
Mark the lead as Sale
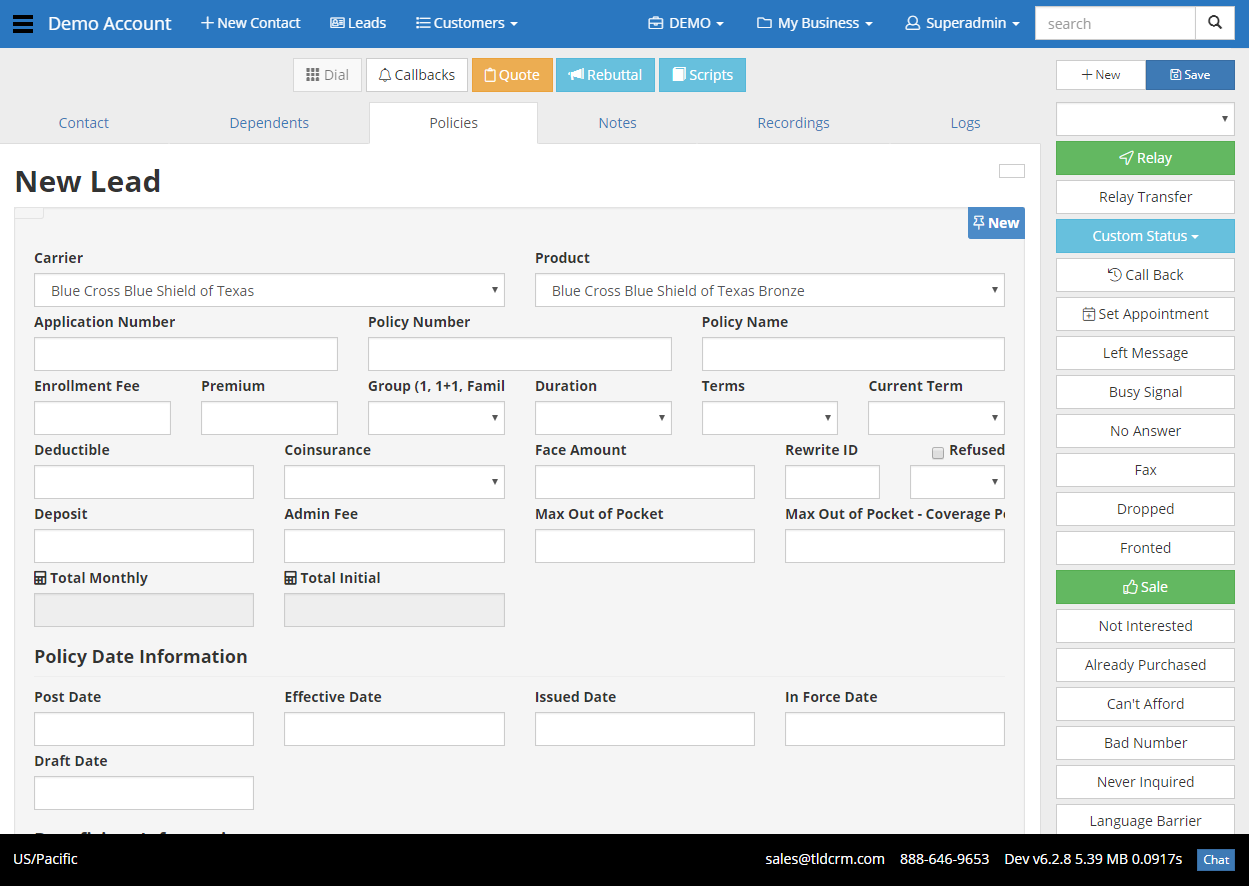pos(1144,586)
